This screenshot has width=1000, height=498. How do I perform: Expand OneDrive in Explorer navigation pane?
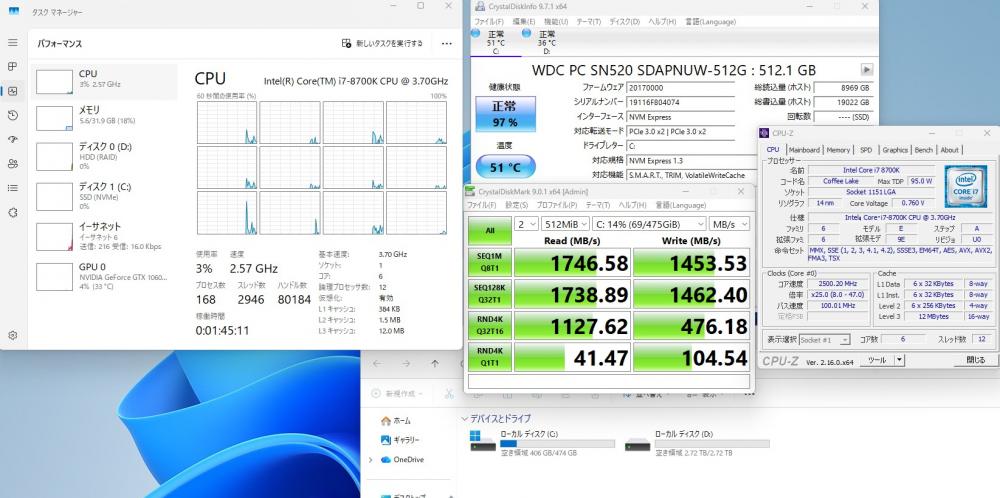tap(371, 460)
